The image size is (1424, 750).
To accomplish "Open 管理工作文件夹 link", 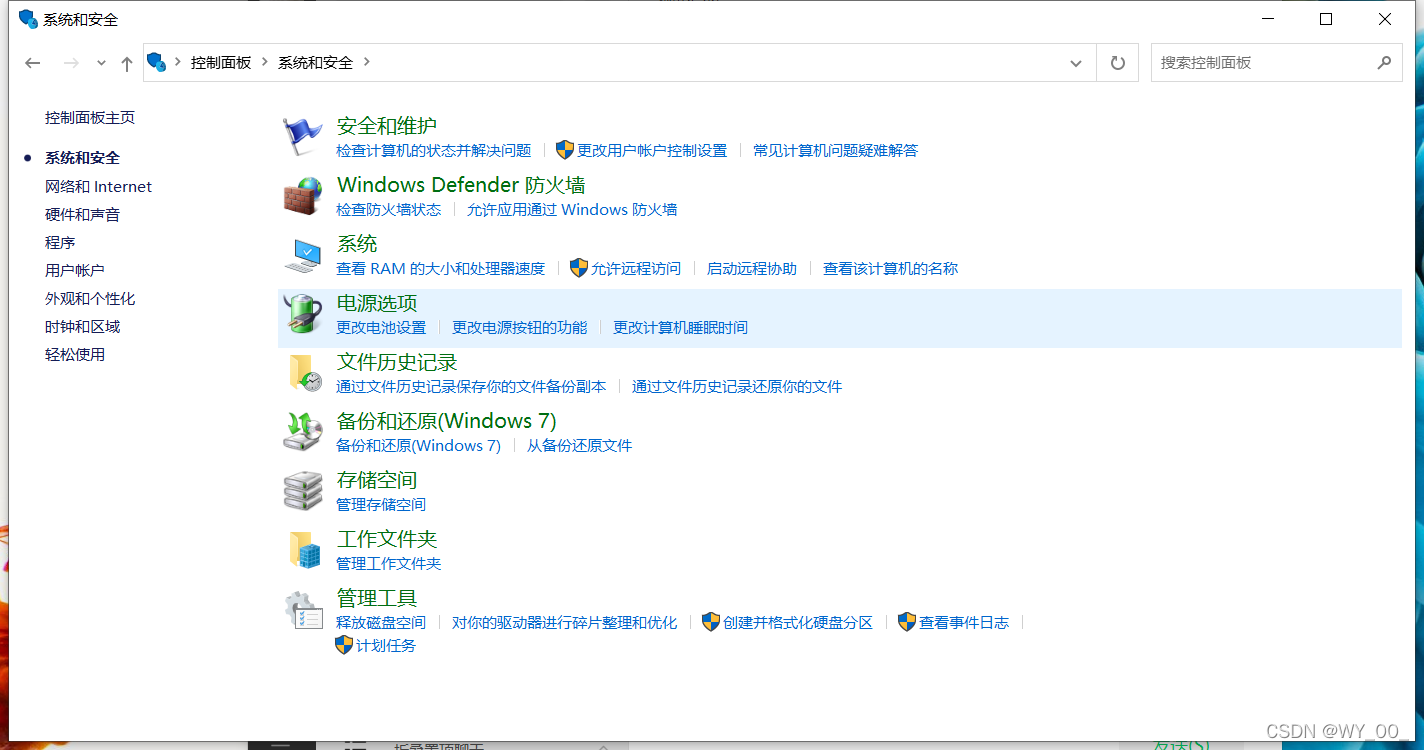I will pyautogui.click(x=389, y=563).
